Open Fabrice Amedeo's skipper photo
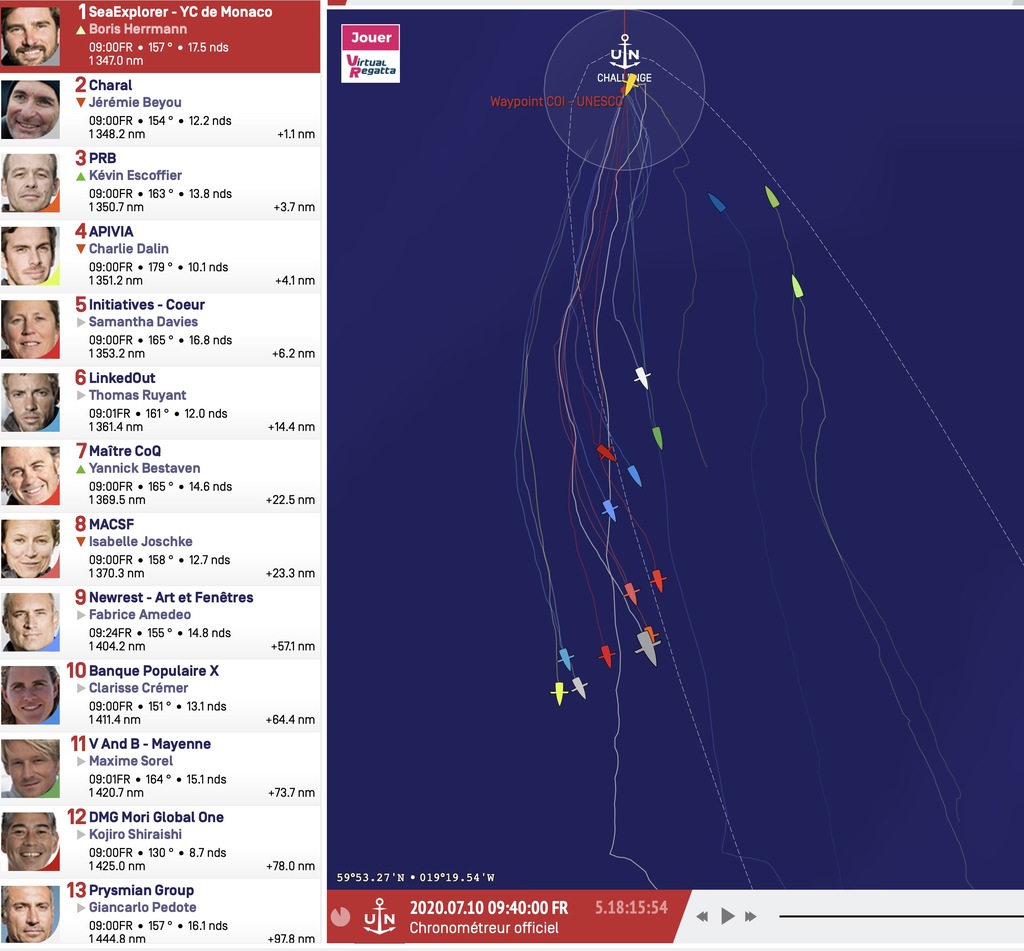This screenshot has width=1024, height=951. [31, 621]
